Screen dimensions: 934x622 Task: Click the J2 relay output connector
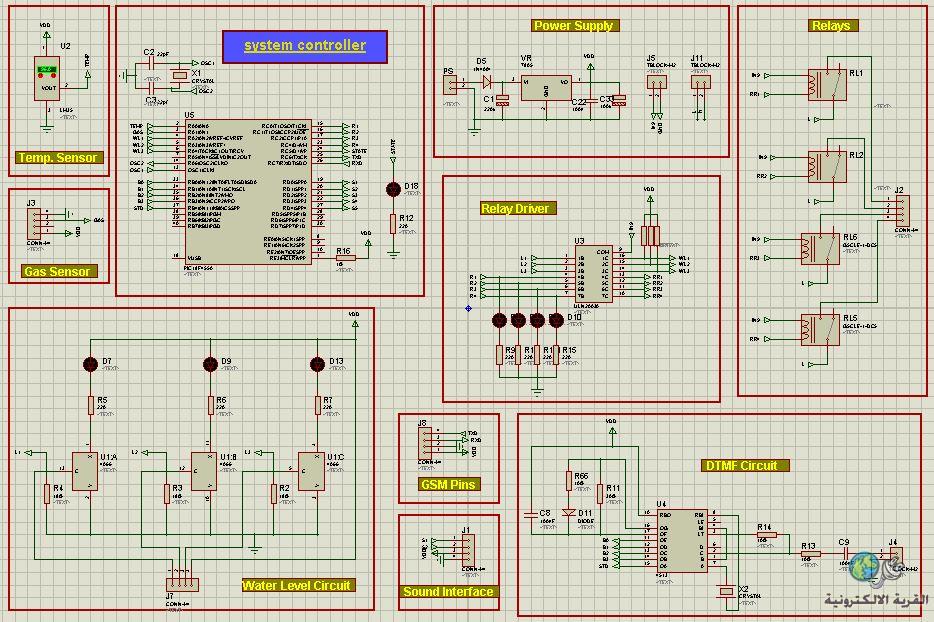pyautogui.click(x=902, y=211)
